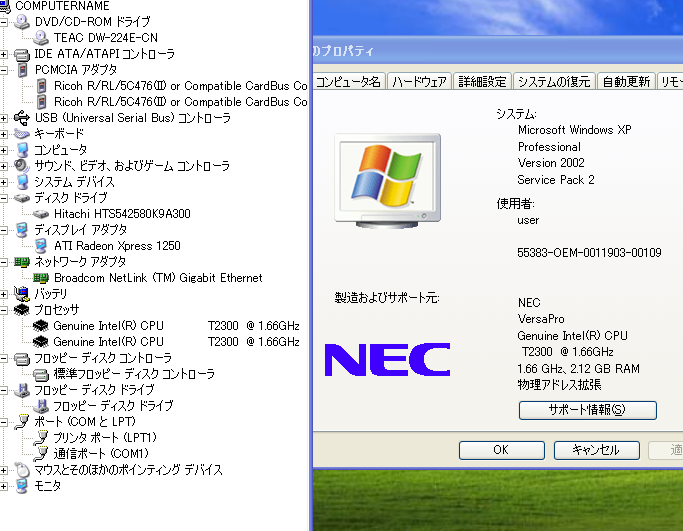Click the DVD/CD-ROM drive category icon
This screenshot has width=683, height=531.
[22, 22]
